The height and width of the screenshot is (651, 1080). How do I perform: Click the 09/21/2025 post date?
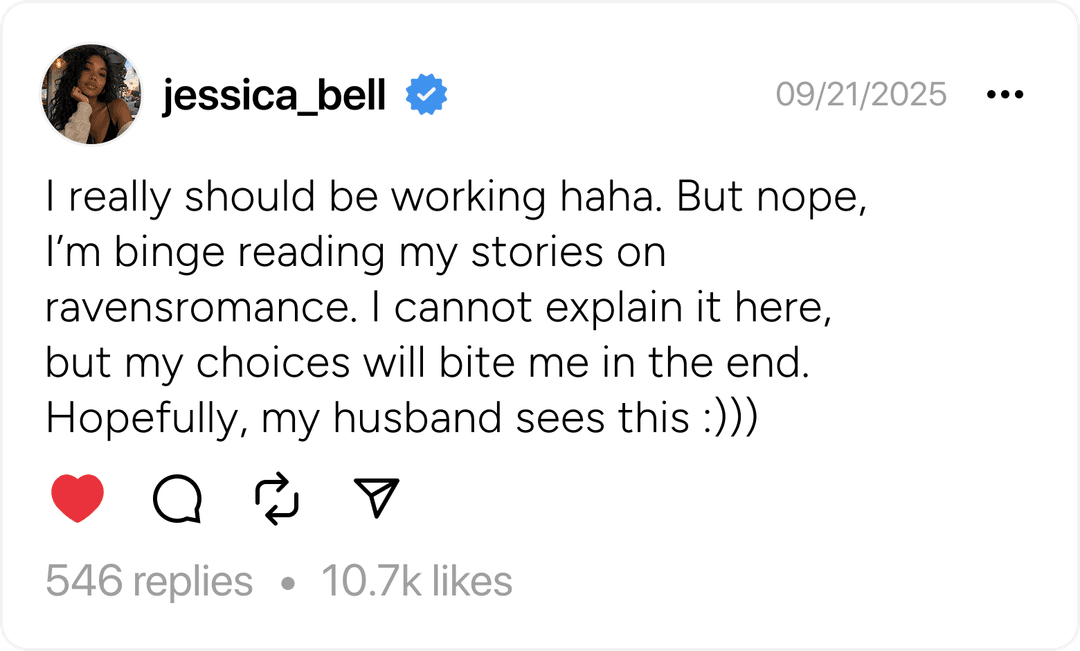click(861, 95)
